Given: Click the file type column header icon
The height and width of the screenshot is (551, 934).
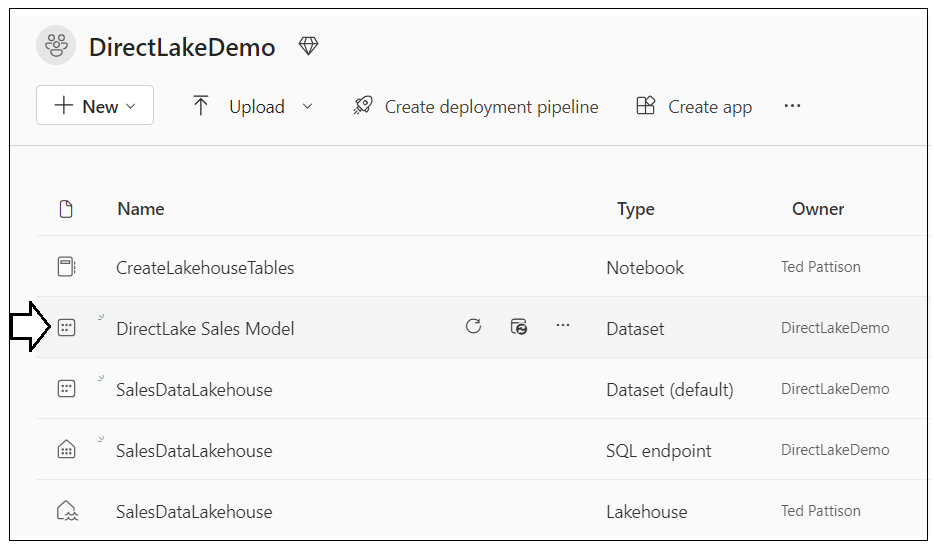Looking at the screenshot, I should coord(66,209).
